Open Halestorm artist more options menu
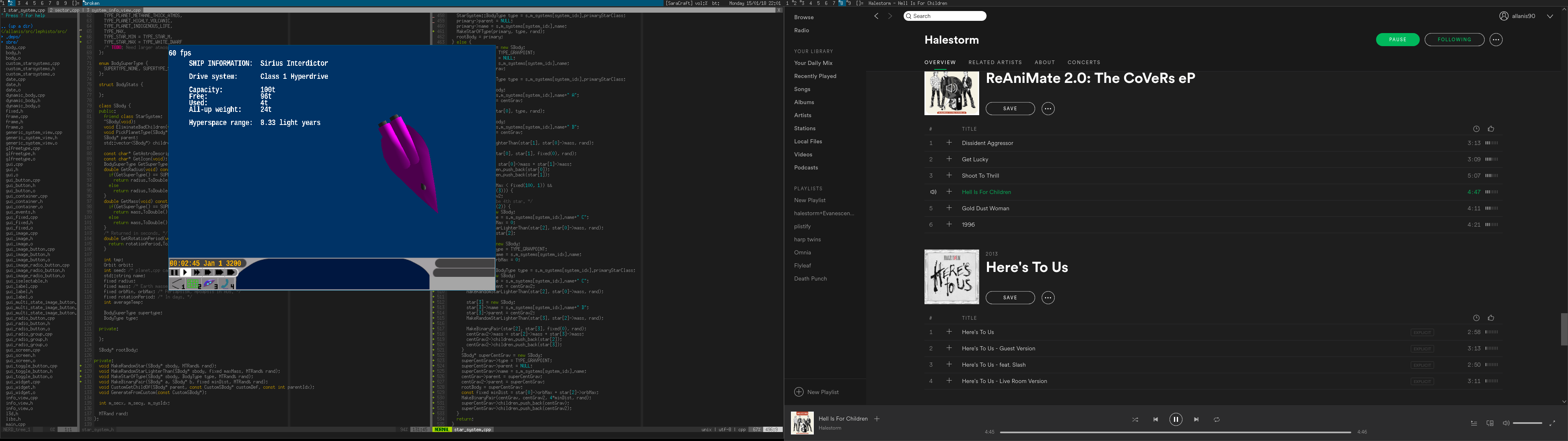The image size is (1568, 441). click(x=1496, y=40)
